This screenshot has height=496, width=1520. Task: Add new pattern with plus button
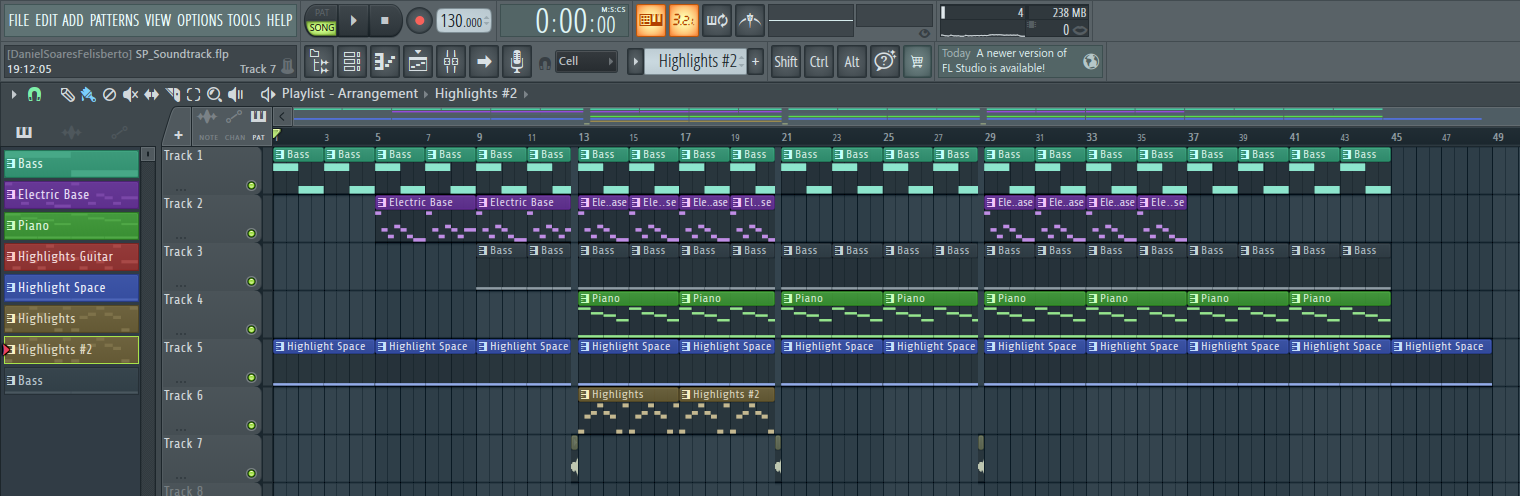pyautogui.click(x=755, y=62)
